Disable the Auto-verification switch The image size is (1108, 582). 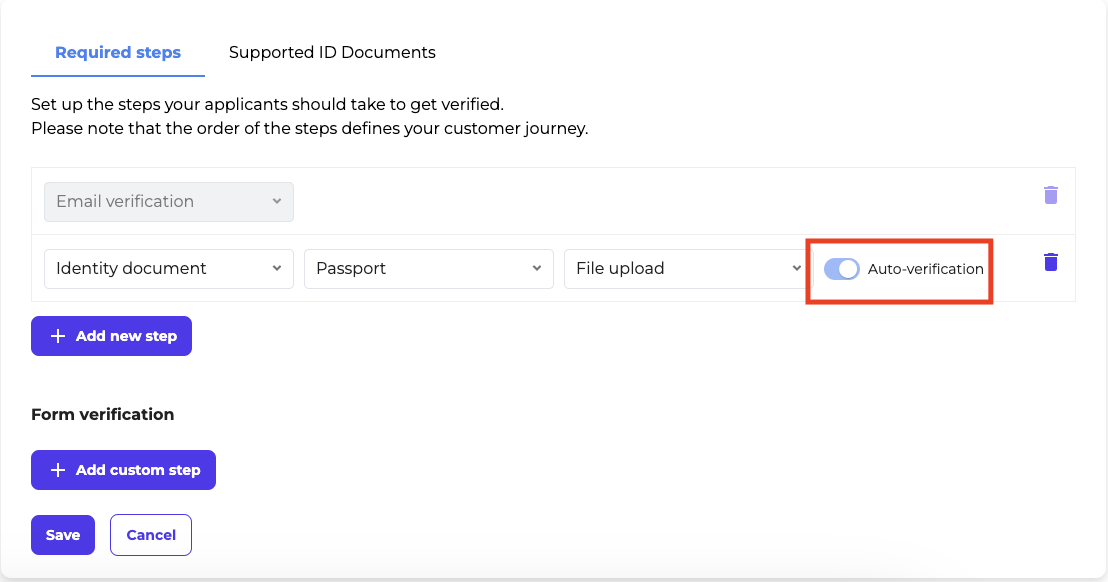(841, 268)
